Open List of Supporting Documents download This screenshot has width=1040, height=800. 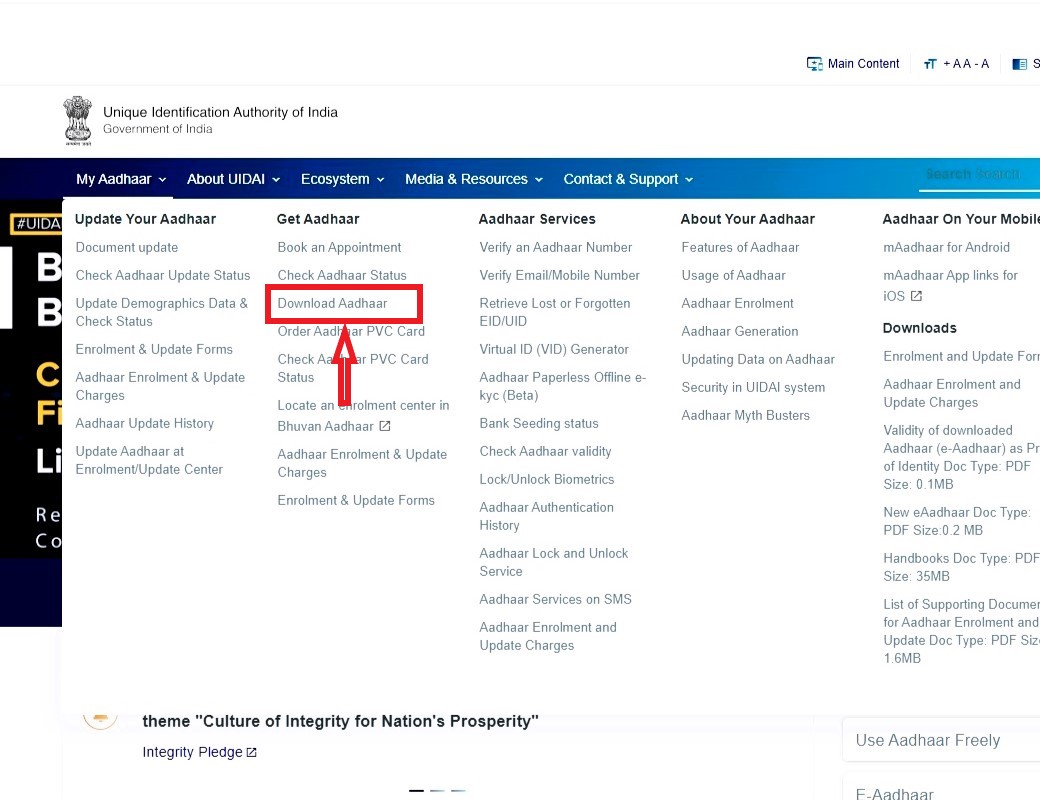coord(962,631)
